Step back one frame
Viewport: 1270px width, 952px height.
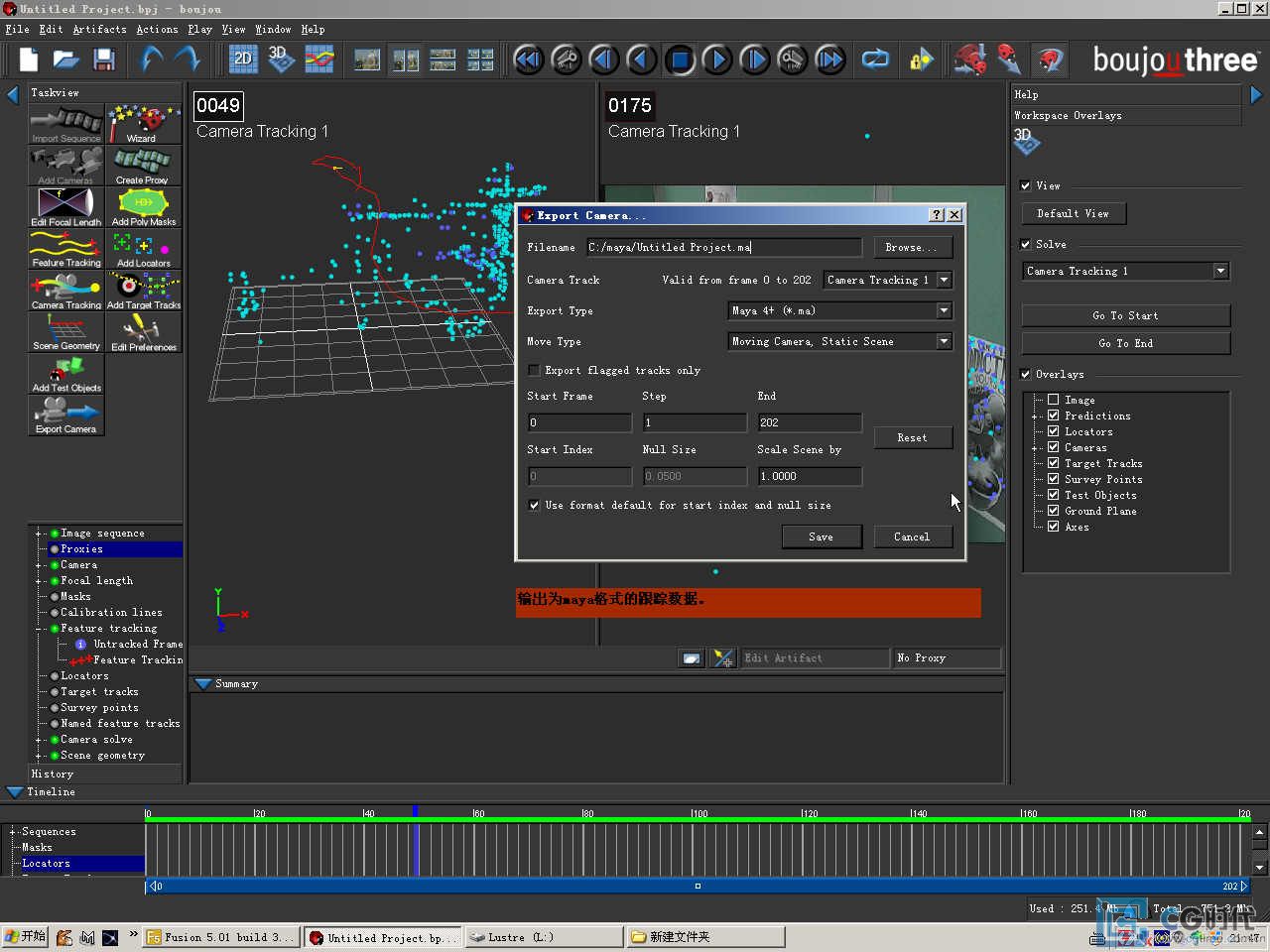[603, 59]
